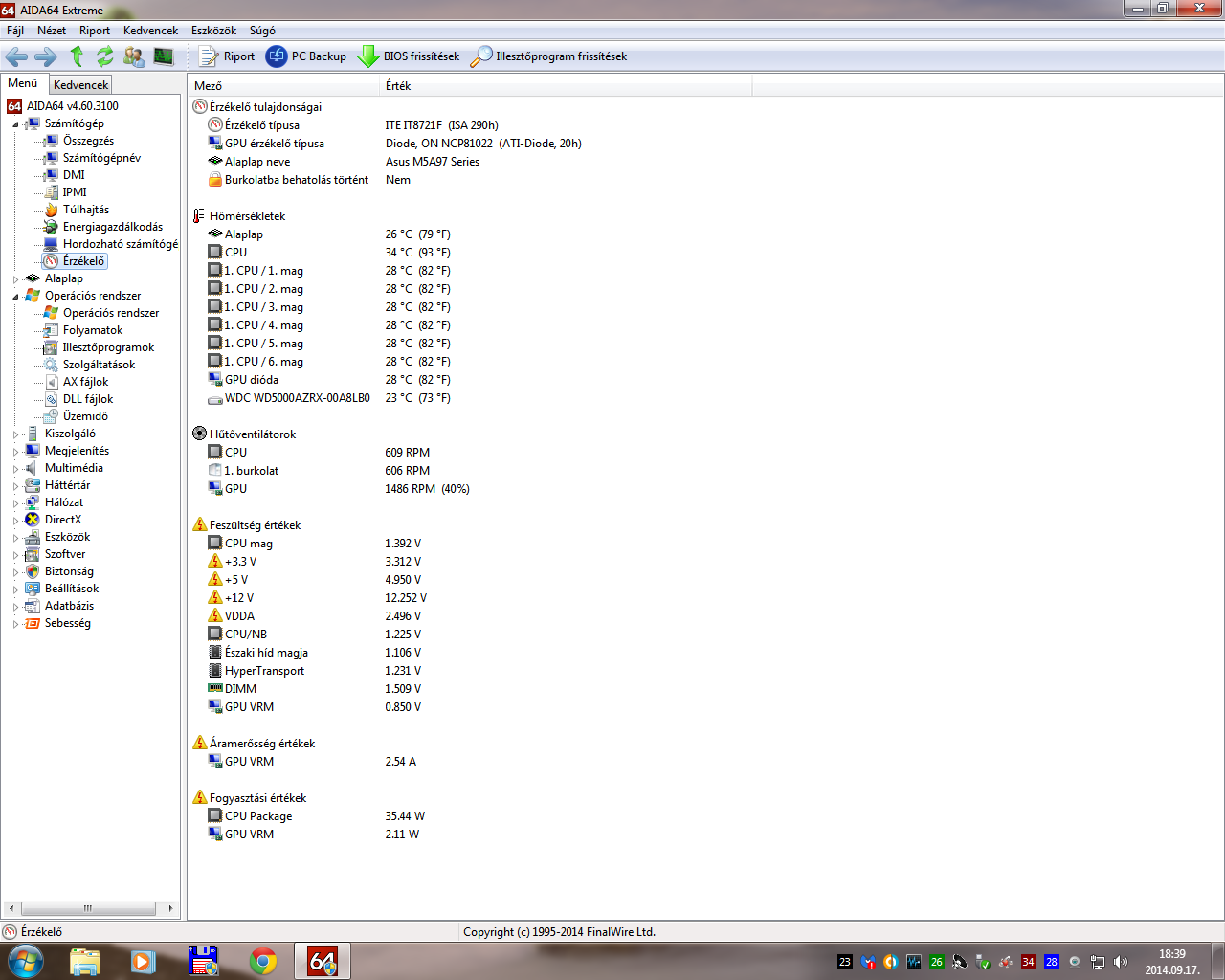Click the Back navigation arrow in toolbar
The image size is (1225, 980).
(16, 56)
